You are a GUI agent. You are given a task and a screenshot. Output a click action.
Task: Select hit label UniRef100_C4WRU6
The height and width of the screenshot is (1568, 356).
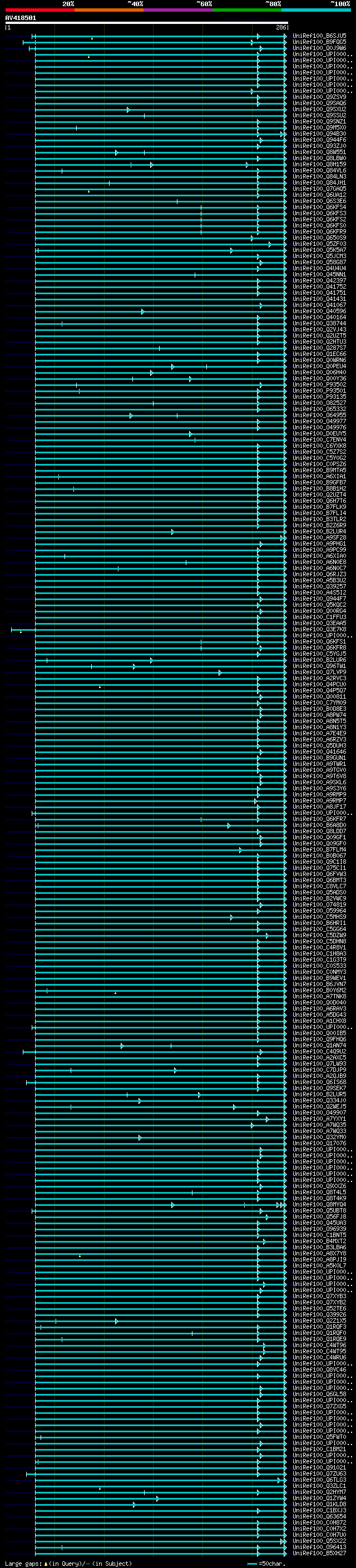pos(319,1358)
